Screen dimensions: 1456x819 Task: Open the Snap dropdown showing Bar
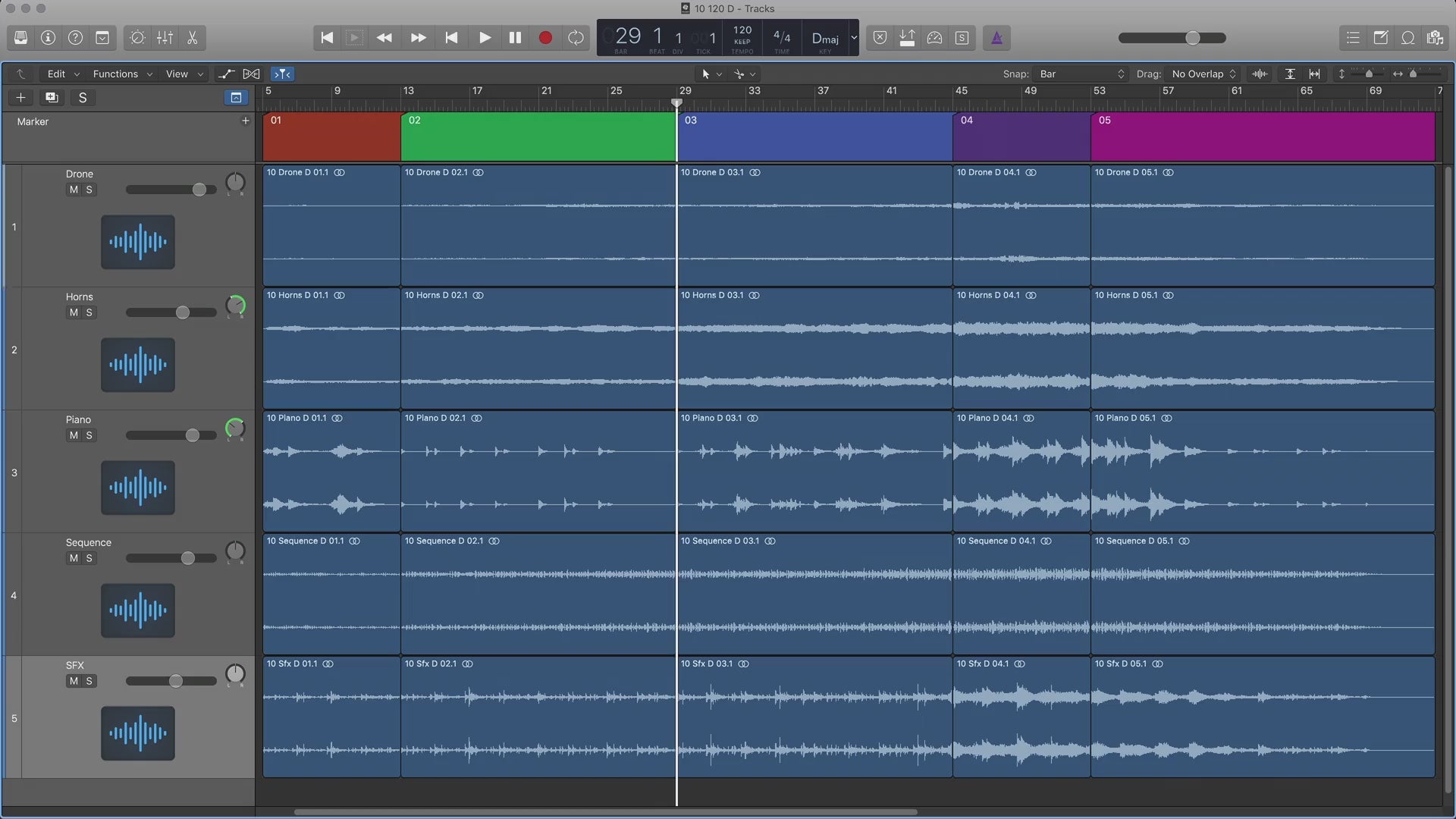click(x=1081, y=74)
